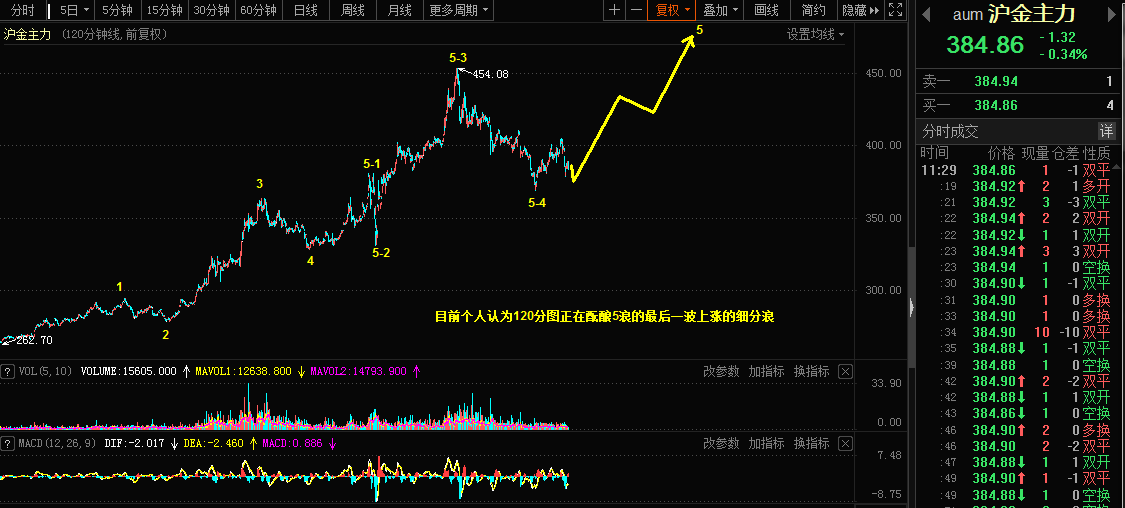Click the 性质 column header
This screenshot has height=508, width=1125.
(x=1097, y=153)
